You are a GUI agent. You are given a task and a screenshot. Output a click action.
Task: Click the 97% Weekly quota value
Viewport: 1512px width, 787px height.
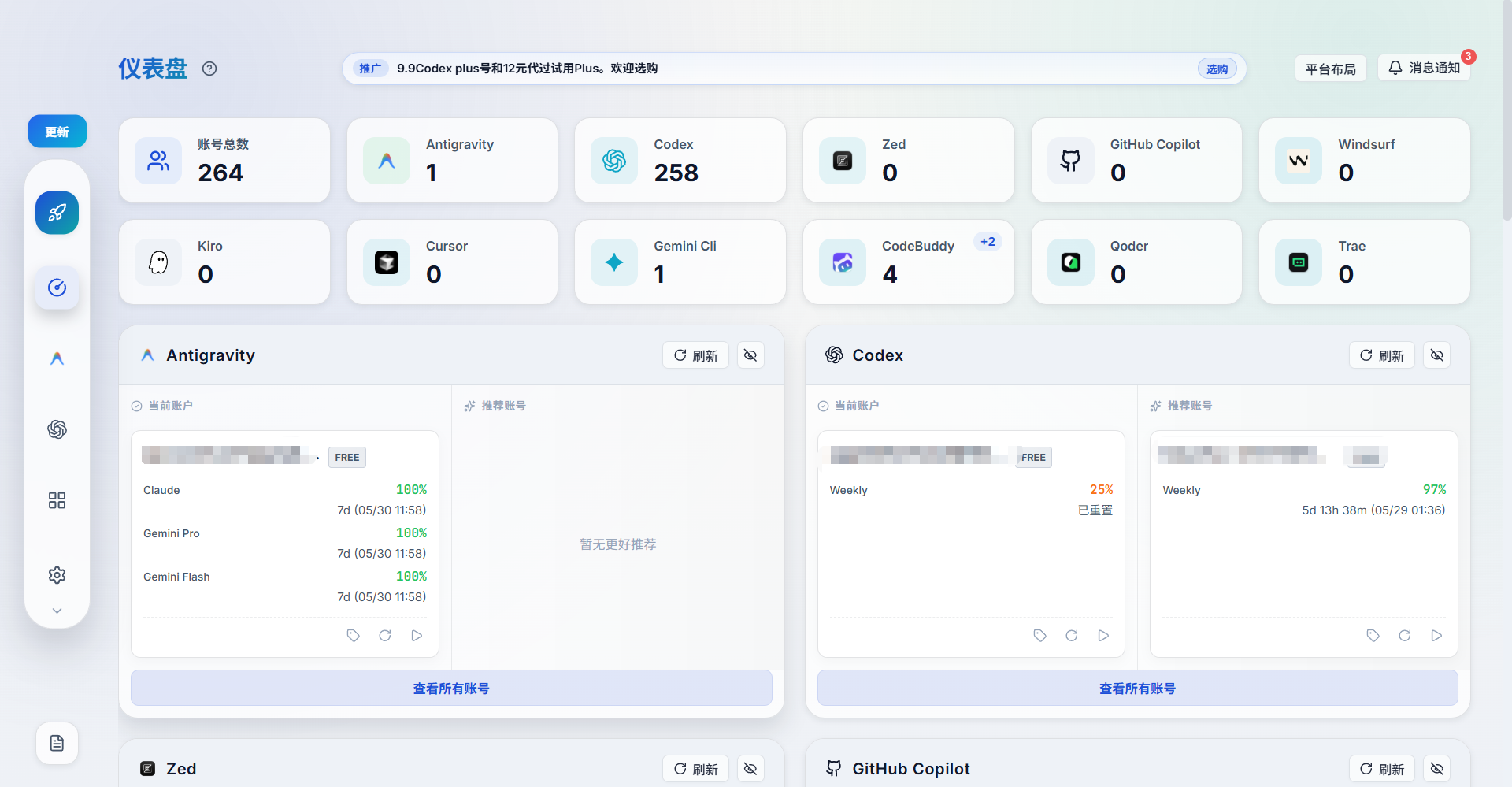(1434, 490)
